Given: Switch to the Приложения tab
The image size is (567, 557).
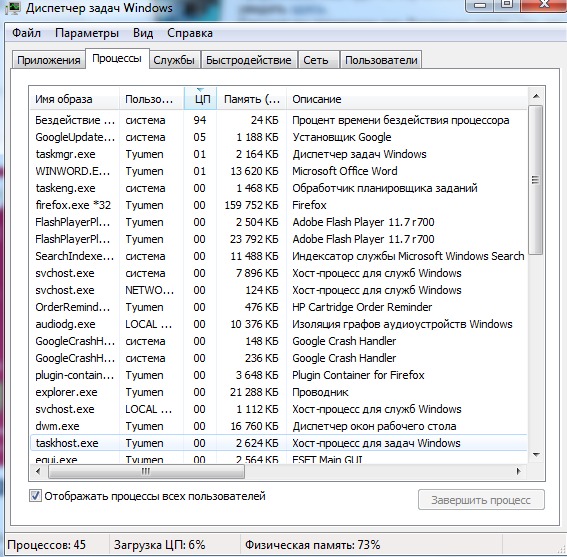Looking at the screenshot, I should pyautogui.click(x=49, y=60).
